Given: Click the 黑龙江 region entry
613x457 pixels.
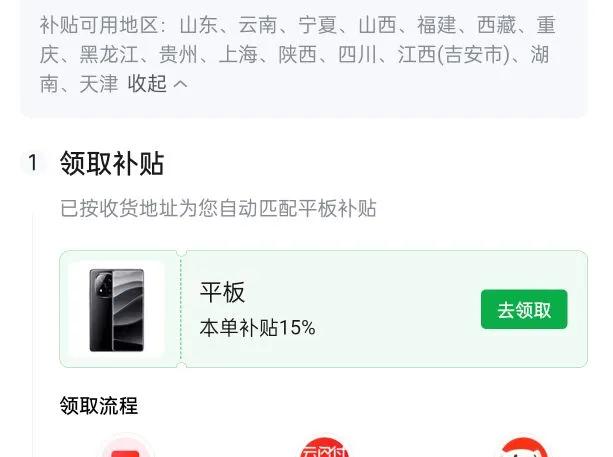Looking at the screenshot, I should [109, 54].
